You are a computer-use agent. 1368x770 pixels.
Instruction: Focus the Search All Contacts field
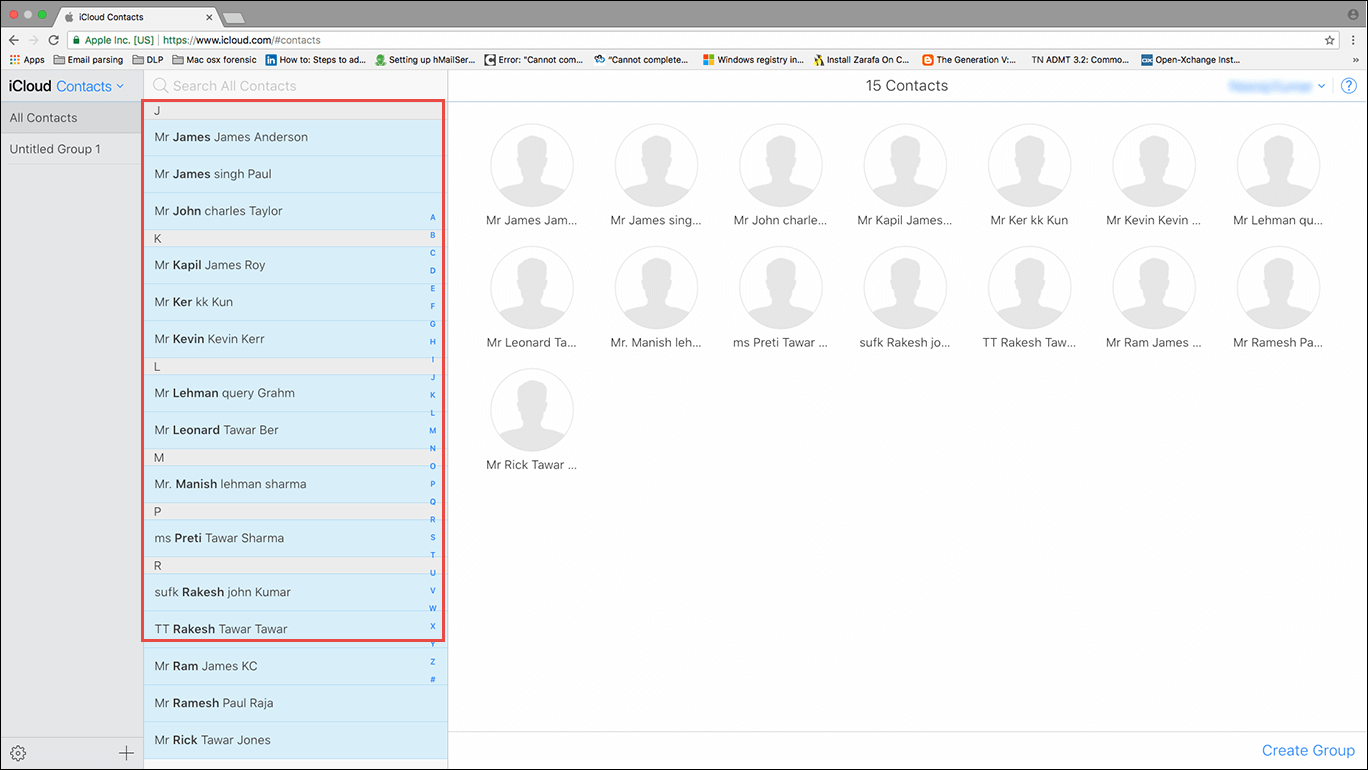pyautogui.click(x=296, y=86)
